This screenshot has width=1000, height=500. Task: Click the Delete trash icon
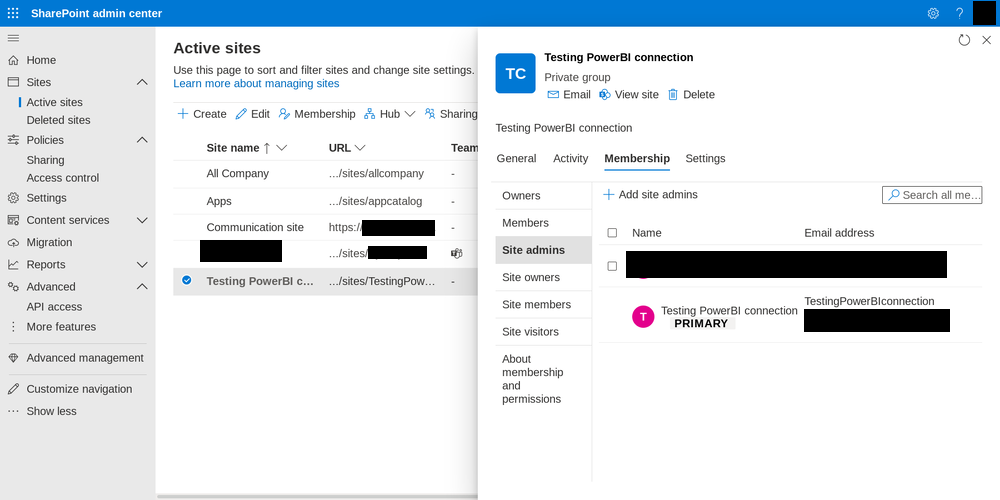tap(673, 94)
